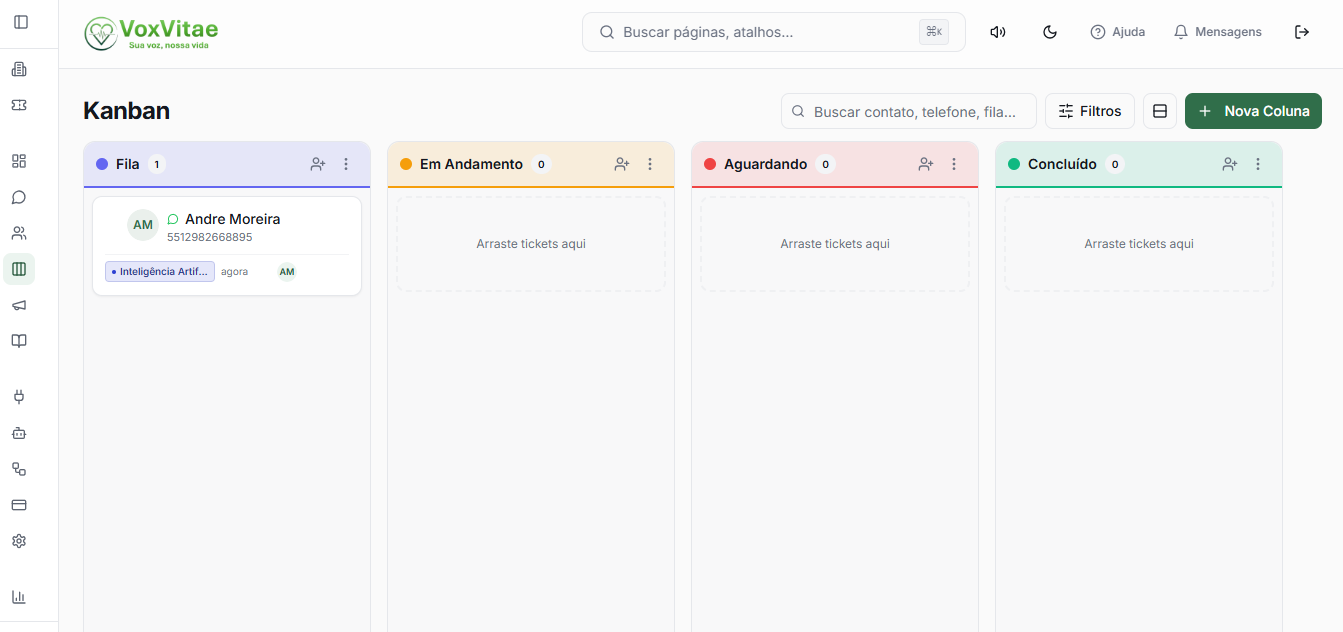Assign user in Concluído column
This screenshot has height=632, width=1343.
coord(1230,164)
